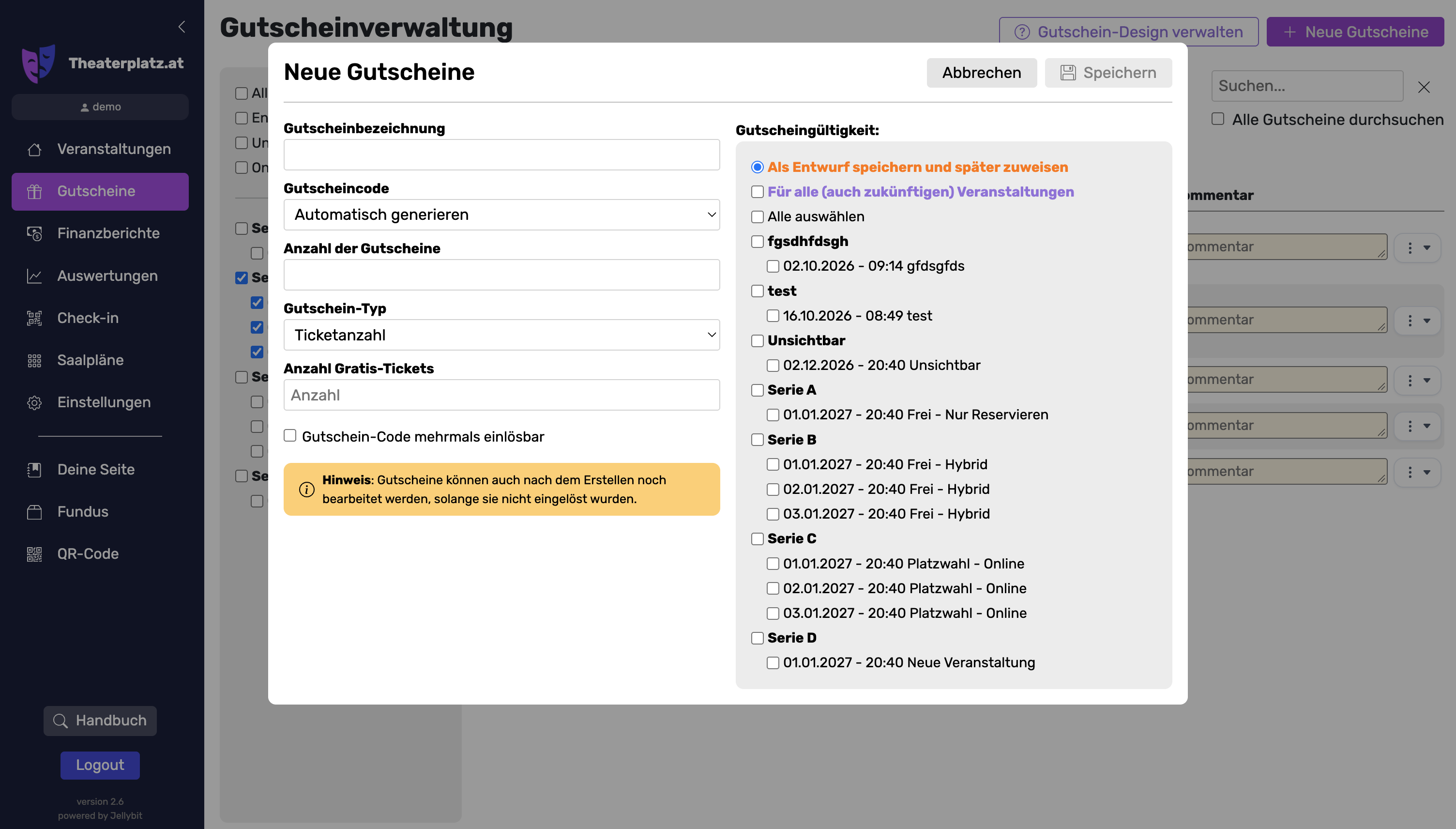This screenshot has width=1456, height=829.
Task: Enable Gutschein-Code mehrmals einlösbar checkbox
Action: tap(290, 436)
